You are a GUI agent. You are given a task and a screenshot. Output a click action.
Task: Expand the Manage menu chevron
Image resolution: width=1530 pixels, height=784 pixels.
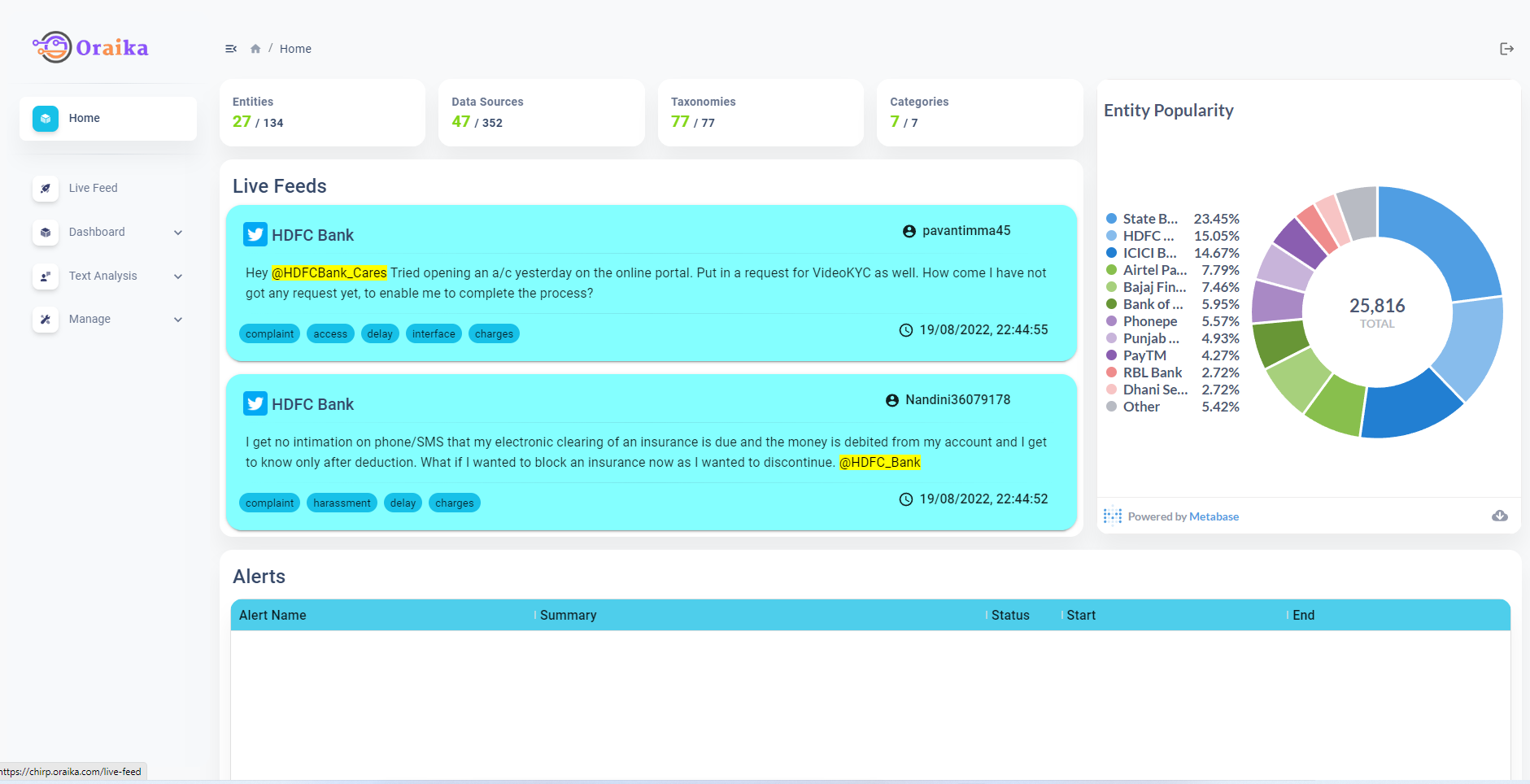point(178,320)
